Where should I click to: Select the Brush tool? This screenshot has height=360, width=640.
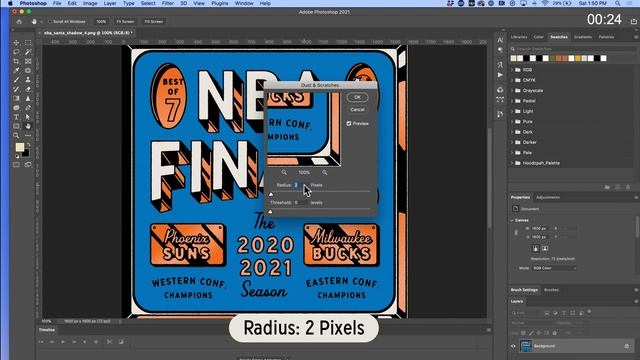[x=16, y=80]
